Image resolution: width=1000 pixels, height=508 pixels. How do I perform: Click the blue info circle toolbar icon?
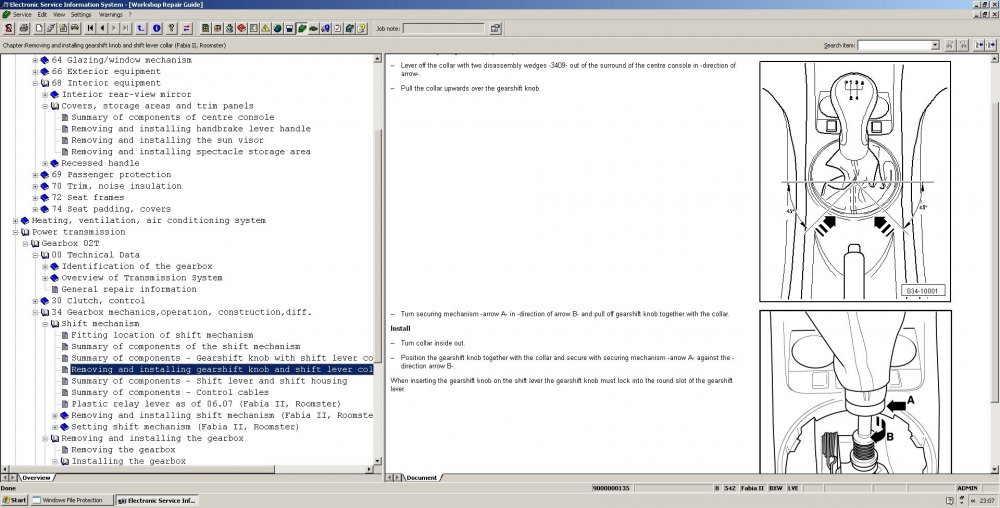tap(156, 28)
